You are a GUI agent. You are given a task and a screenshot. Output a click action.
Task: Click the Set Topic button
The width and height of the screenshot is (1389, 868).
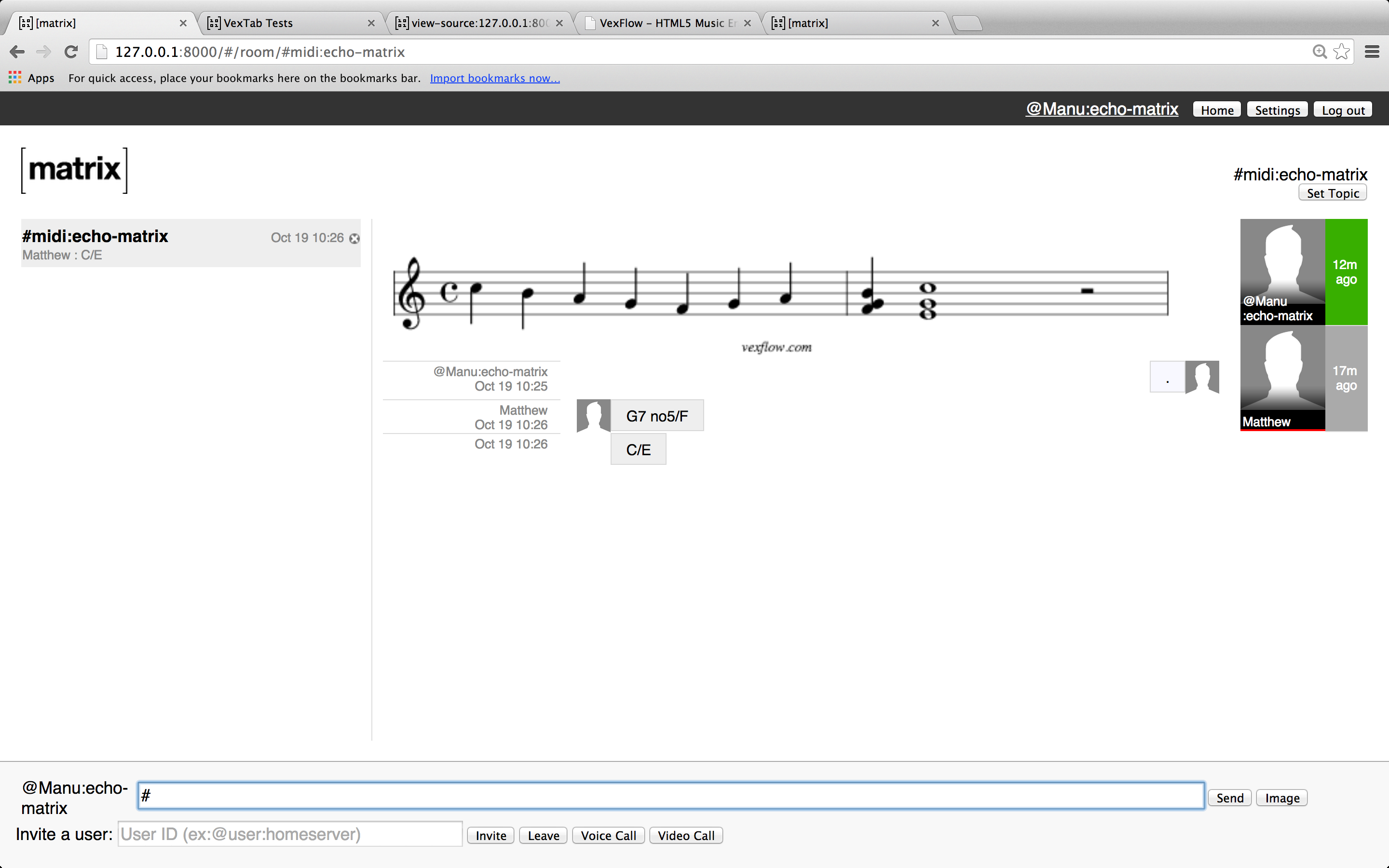click(1332, 193)
